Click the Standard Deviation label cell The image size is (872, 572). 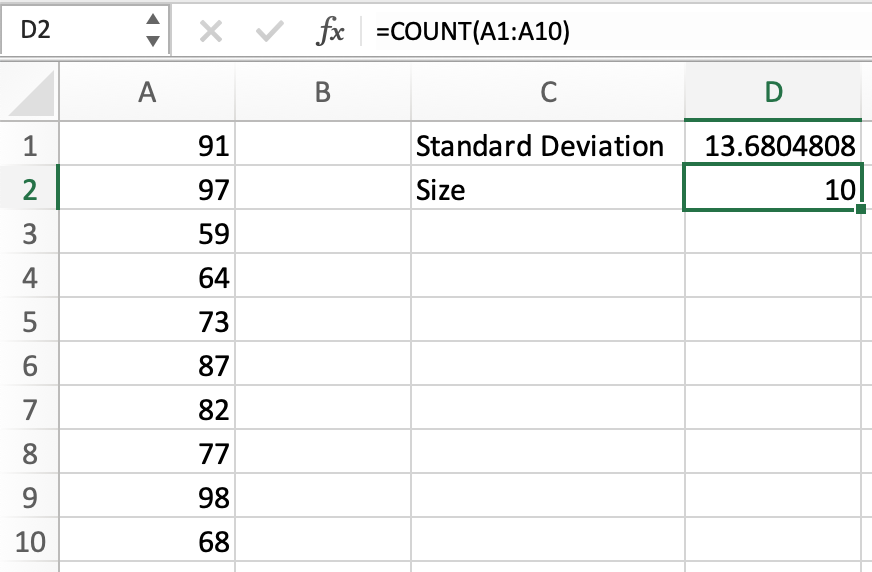point(540,146)
